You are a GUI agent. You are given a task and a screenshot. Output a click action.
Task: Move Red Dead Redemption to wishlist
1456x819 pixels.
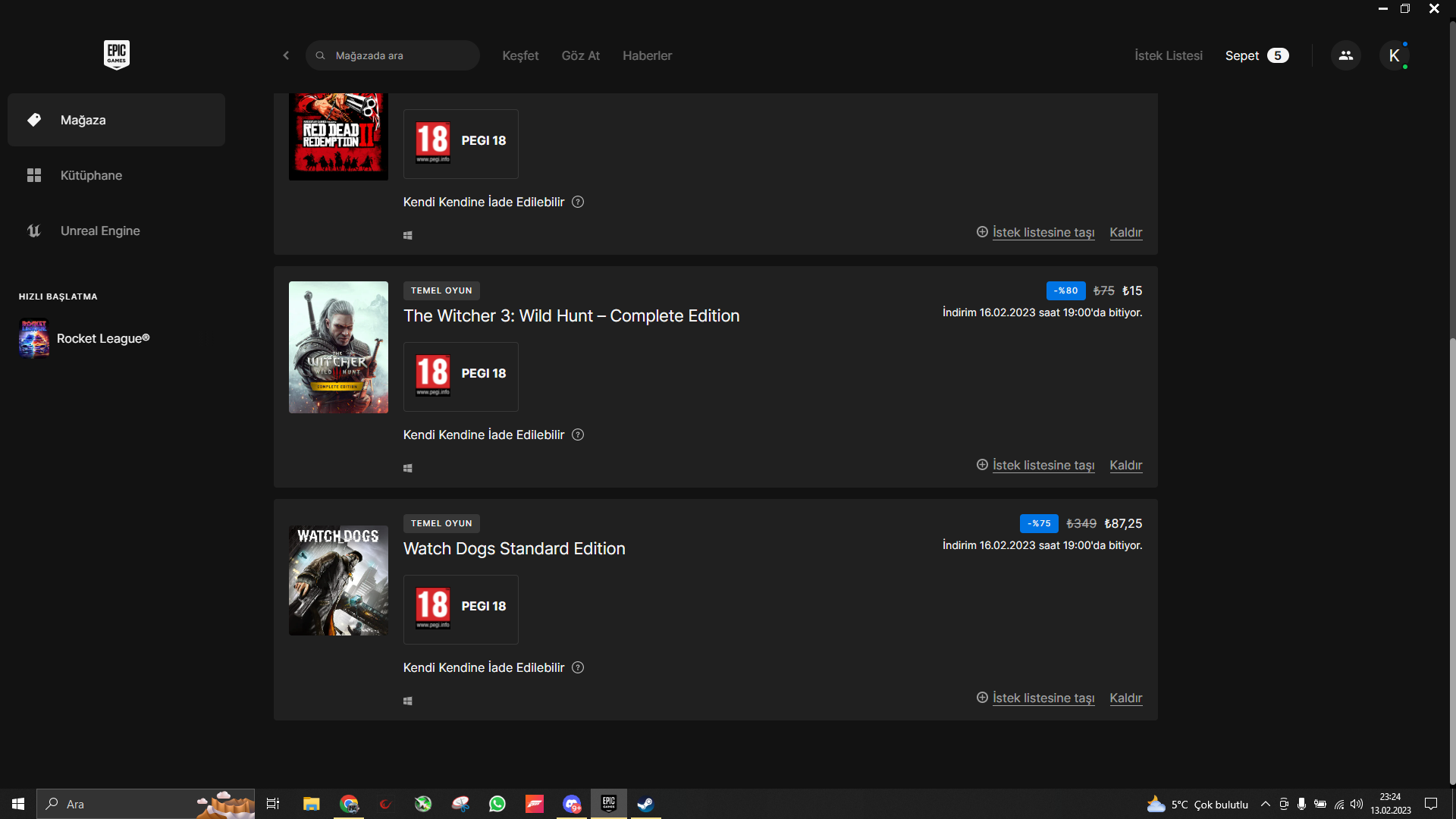pos(1035,232)
